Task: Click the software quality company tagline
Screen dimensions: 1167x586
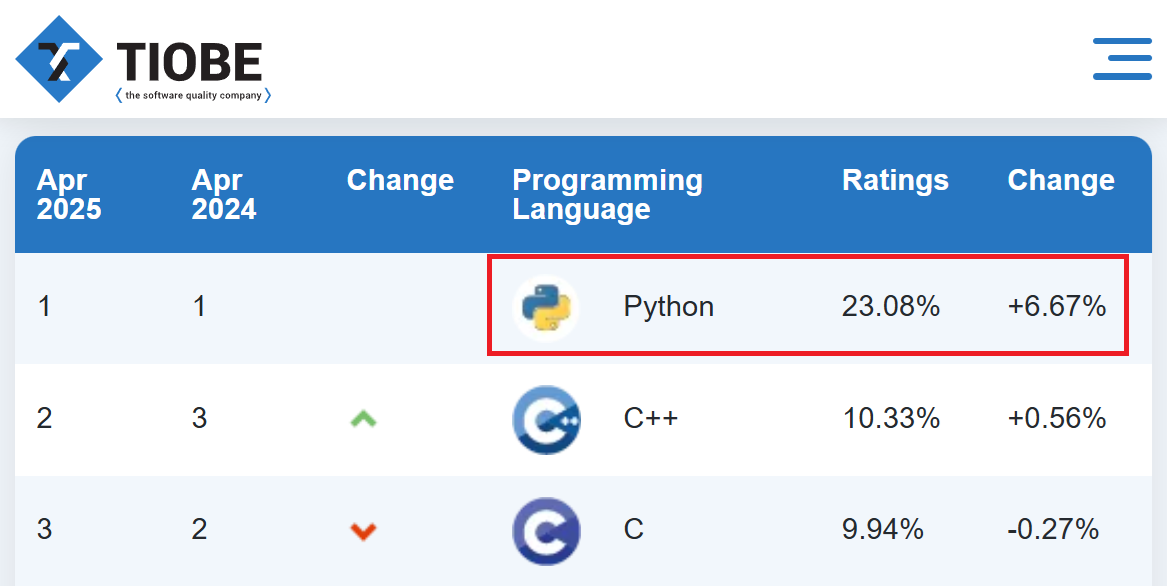Action: pos(194,95)
